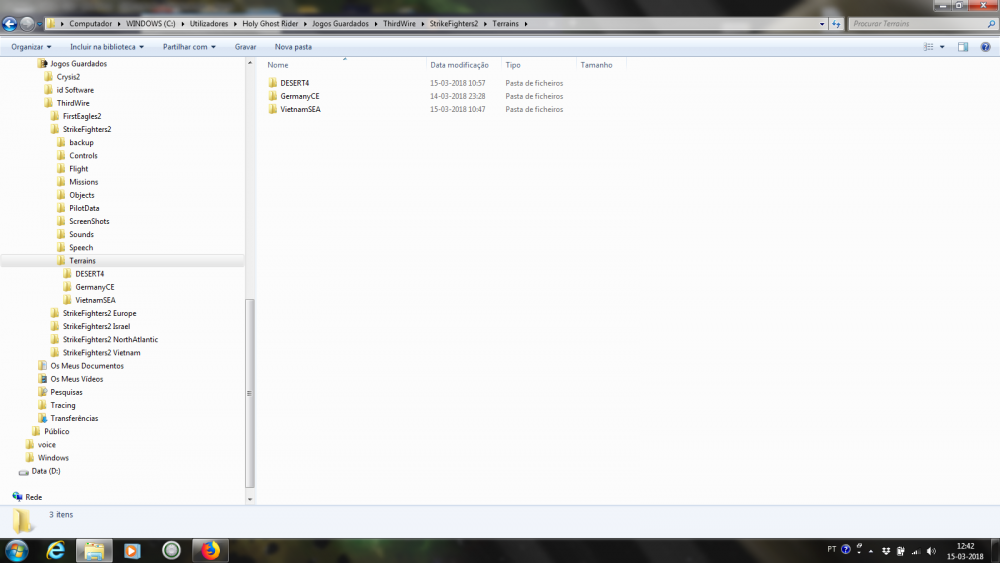
Task: Select Crysis2 in the folder tree
Action: [x=68, y=77]
